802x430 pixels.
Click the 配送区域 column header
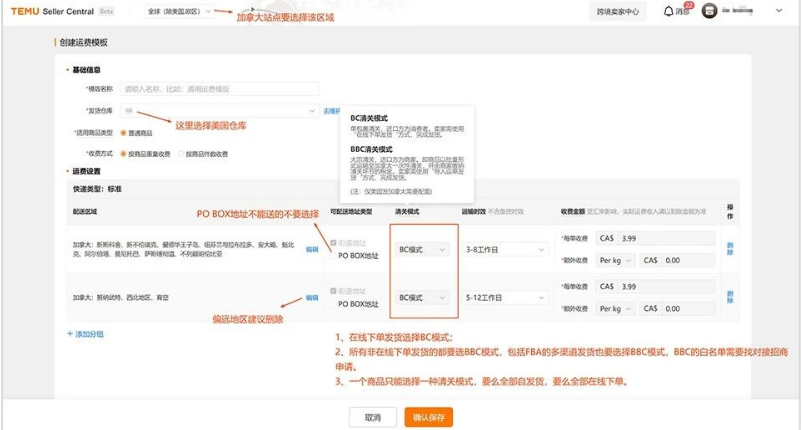pyautogui.click(x=85, y=211)
